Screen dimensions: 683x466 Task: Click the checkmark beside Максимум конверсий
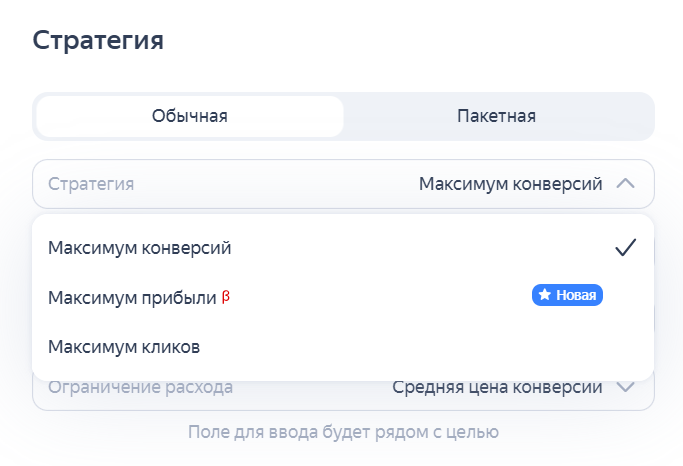tap(626, 247)
